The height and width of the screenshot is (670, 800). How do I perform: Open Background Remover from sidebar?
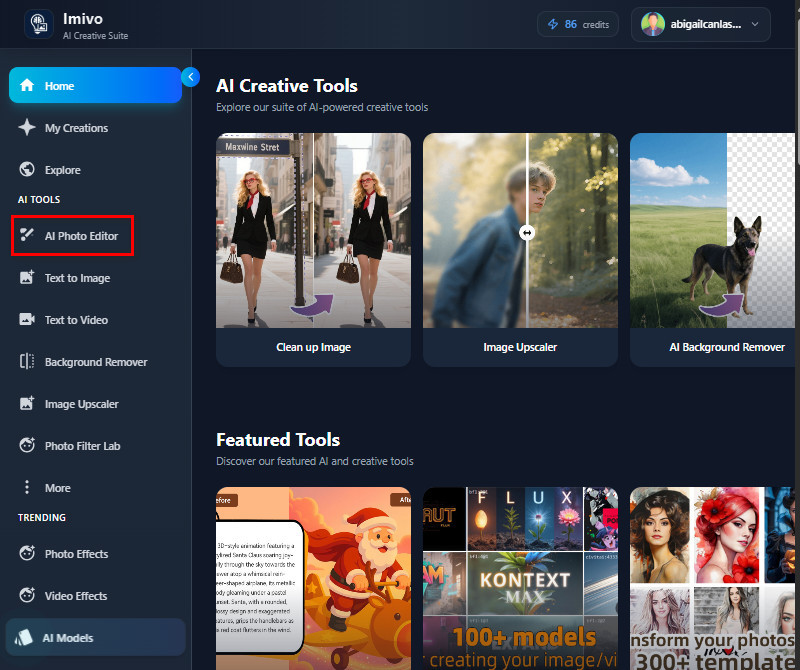[95, 361]
